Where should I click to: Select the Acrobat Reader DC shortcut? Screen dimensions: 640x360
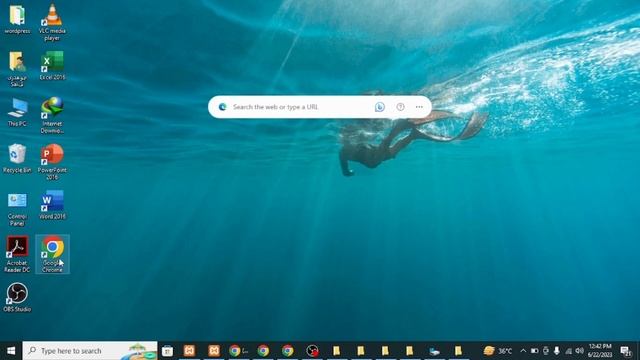point(17,254)
